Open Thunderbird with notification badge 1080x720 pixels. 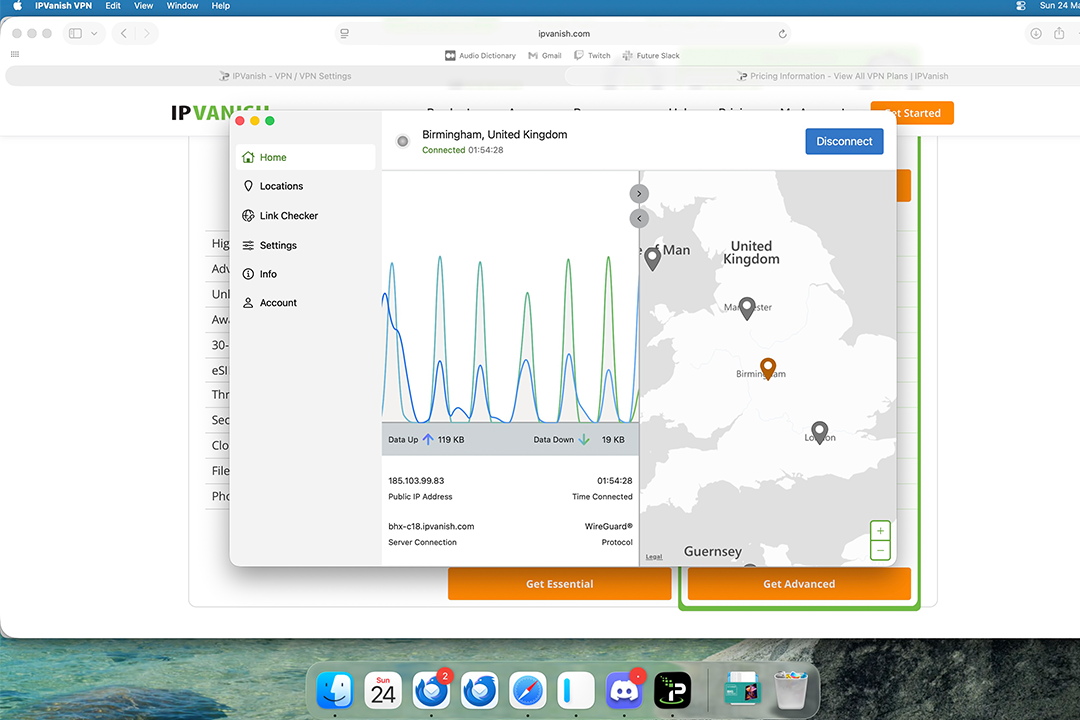click(431, 690)
